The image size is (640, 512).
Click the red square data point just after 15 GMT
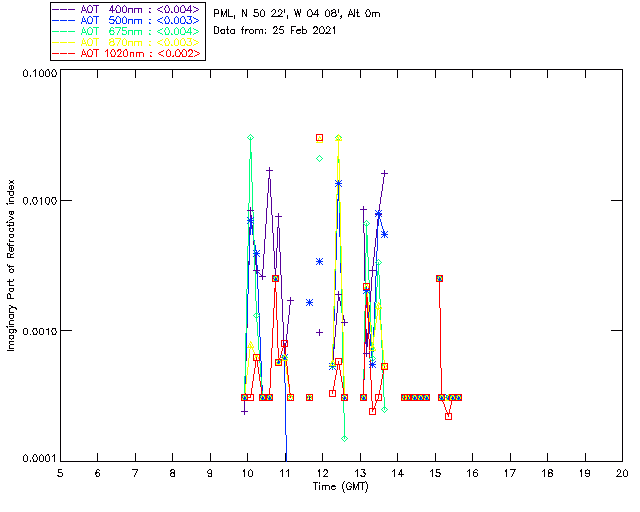point(439,278)
